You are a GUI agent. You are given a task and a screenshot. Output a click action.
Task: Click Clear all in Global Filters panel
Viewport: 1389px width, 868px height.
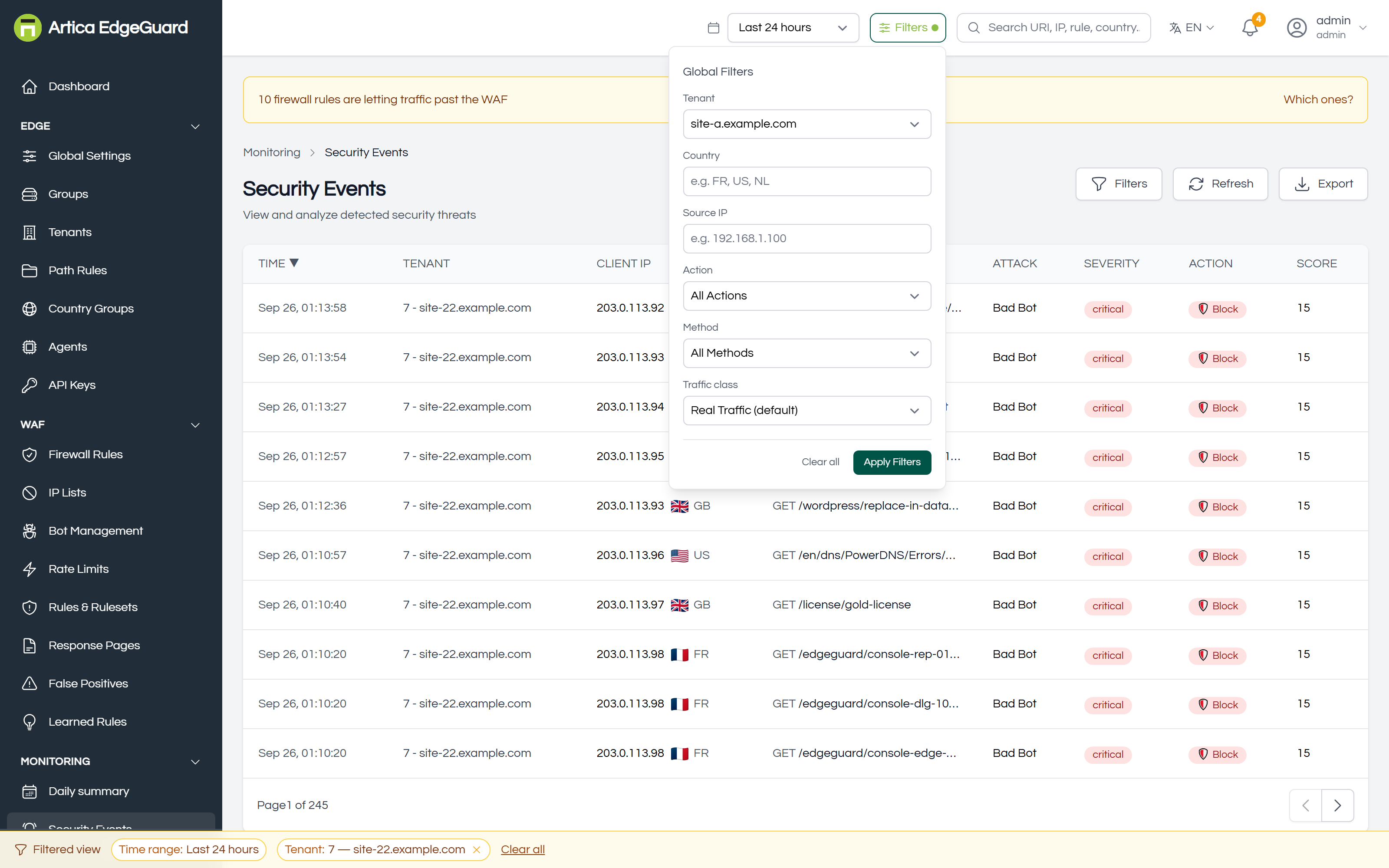(820, 462)
